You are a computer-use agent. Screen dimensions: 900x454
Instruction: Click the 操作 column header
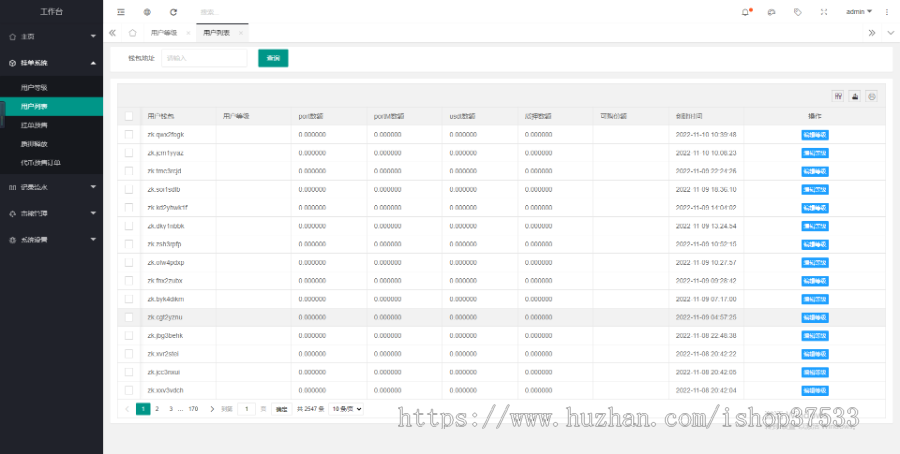tap(814, 116)
